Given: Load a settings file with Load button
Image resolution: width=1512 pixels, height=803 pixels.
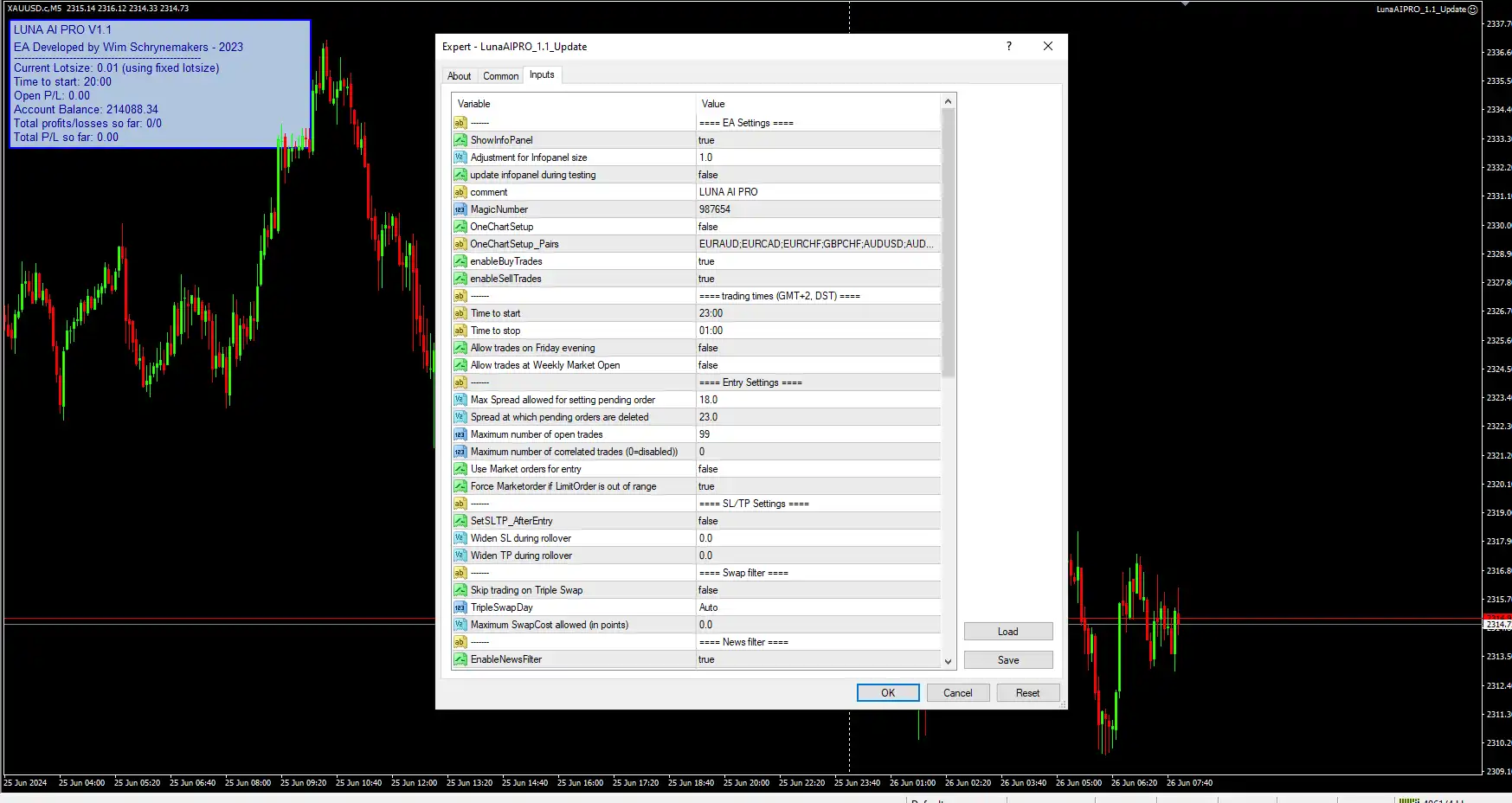Looking at the screenshot, I should point(1008,632).
